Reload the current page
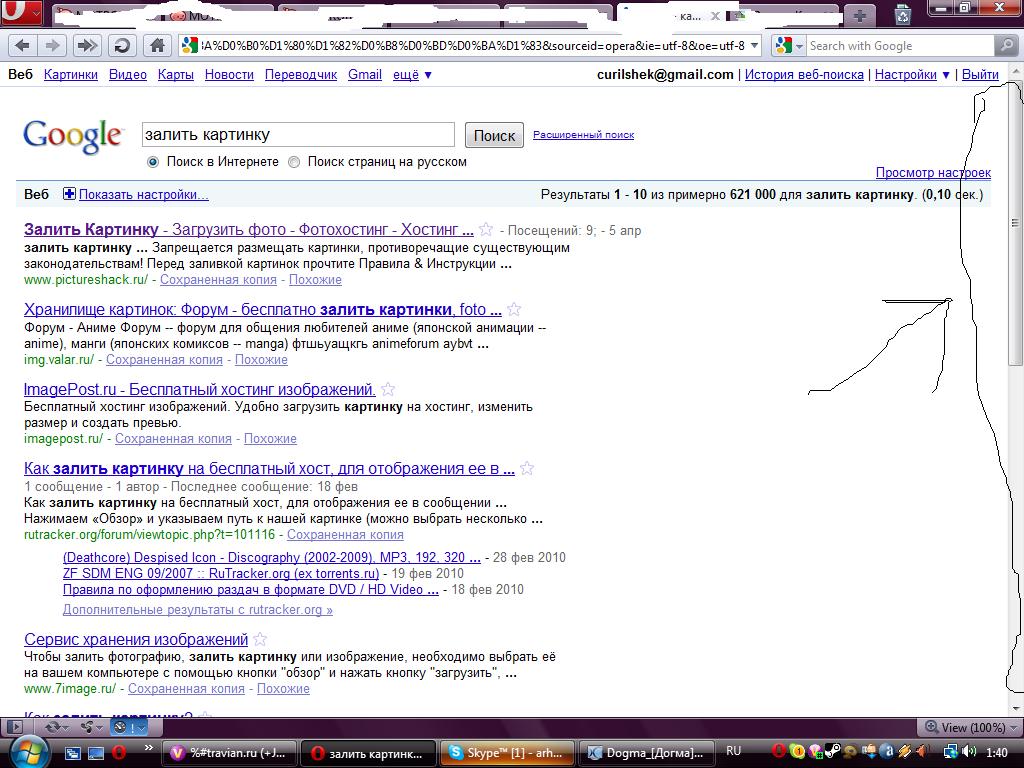The image size is (1024, 768). 121,46
